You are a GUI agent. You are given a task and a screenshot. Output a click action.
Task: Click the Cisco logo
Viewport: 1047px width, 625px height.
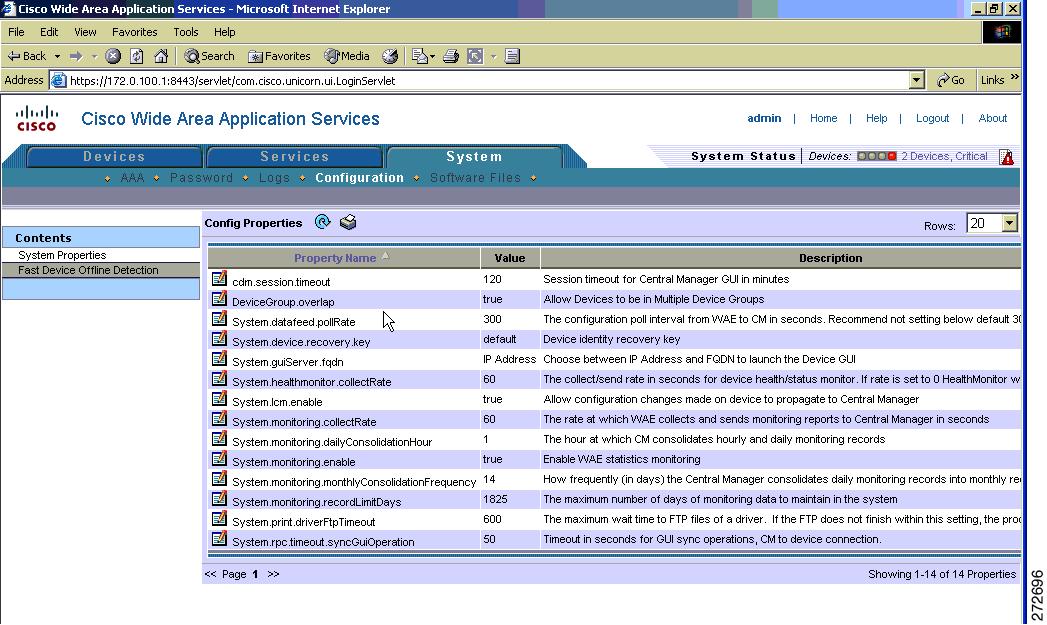coord(37,118)
